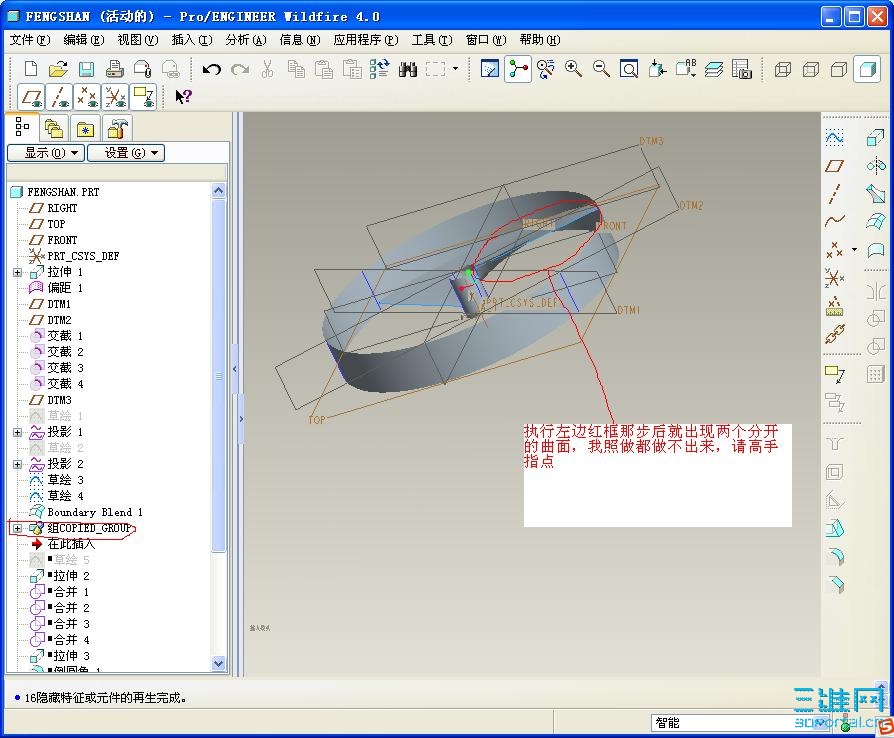Image resolution: width=894 pixels, height=738 pixels.
Task: Click the 显示 button above model tree
Action: click(45, 153)
